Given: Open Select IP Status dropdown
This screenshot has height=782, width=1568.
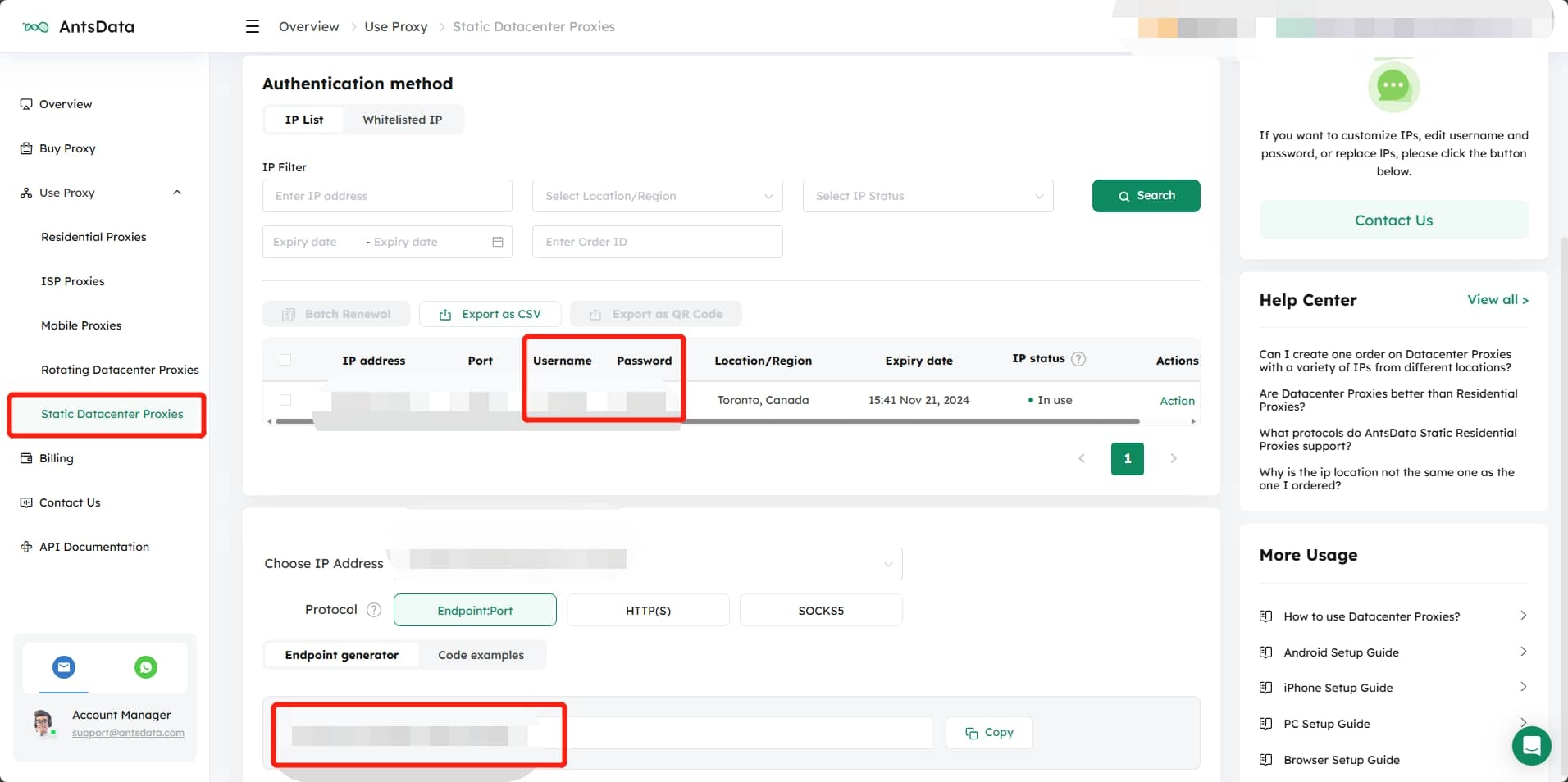Looking at the screenshot, I should (928, 196).
